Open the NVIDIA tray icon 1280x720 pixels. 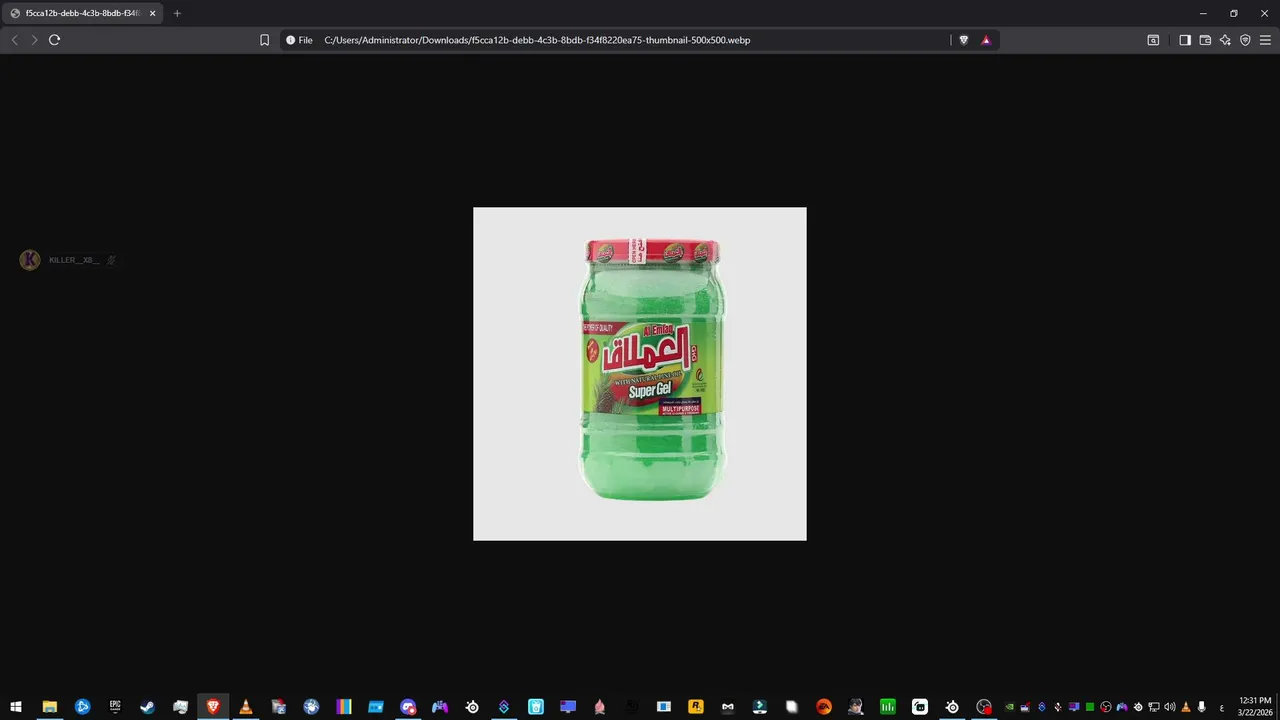1010,707
